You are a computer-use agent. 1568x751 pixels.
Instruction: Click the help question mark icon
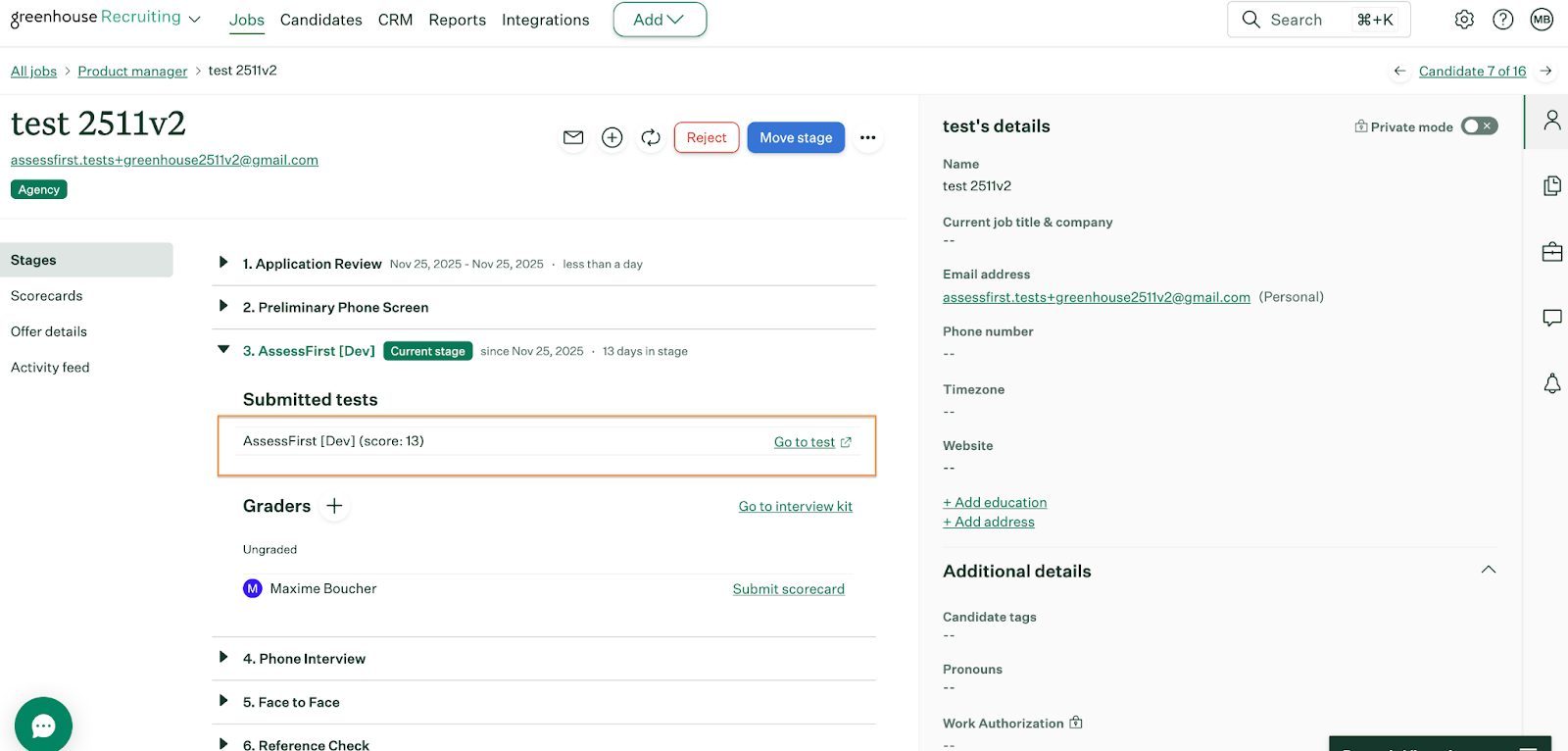1502,20
